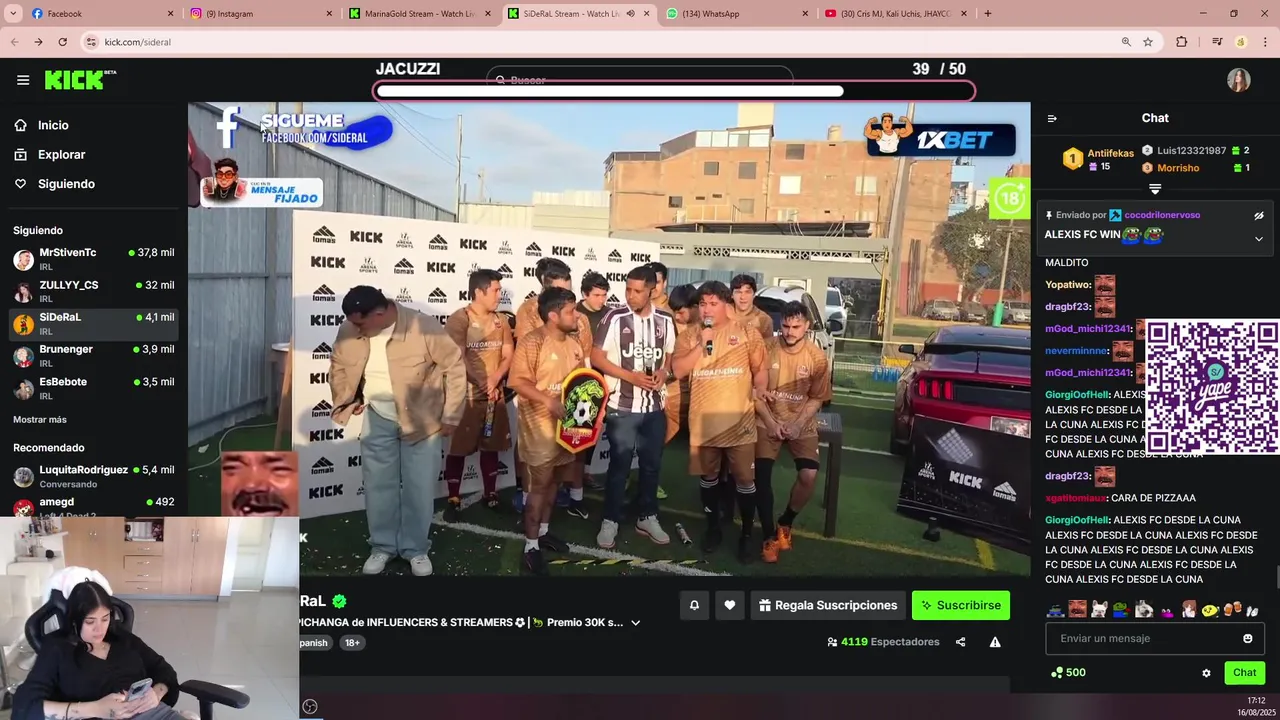Image resolution: width=1280 pixels, height=720 pixels.
Task: Open the tab search dropdown arrow
Action: 13,13
